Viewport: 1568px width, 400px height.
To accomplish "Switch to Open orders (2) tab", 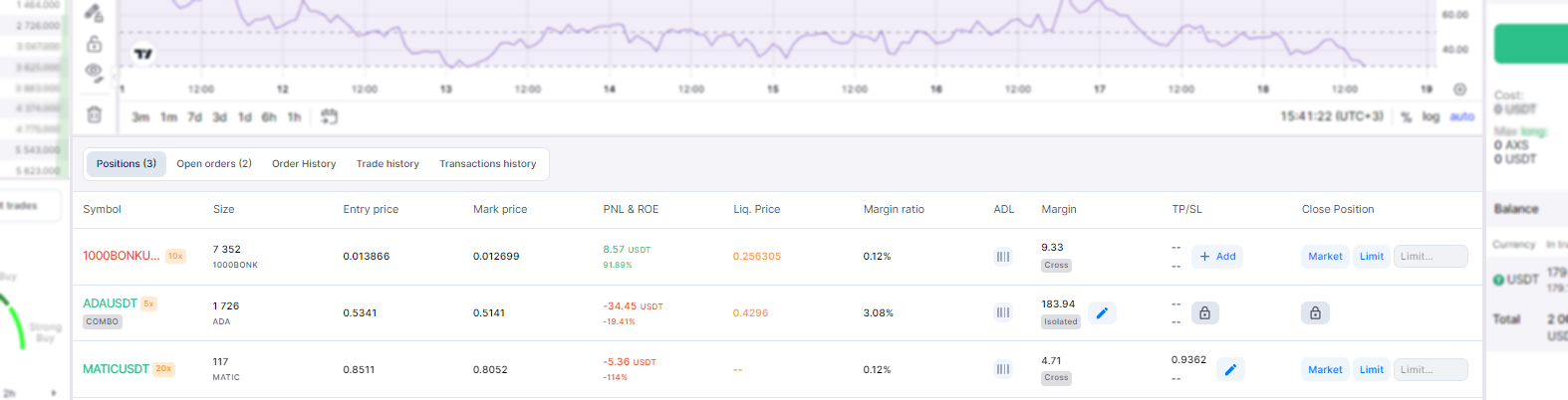I will pos(214,164).
